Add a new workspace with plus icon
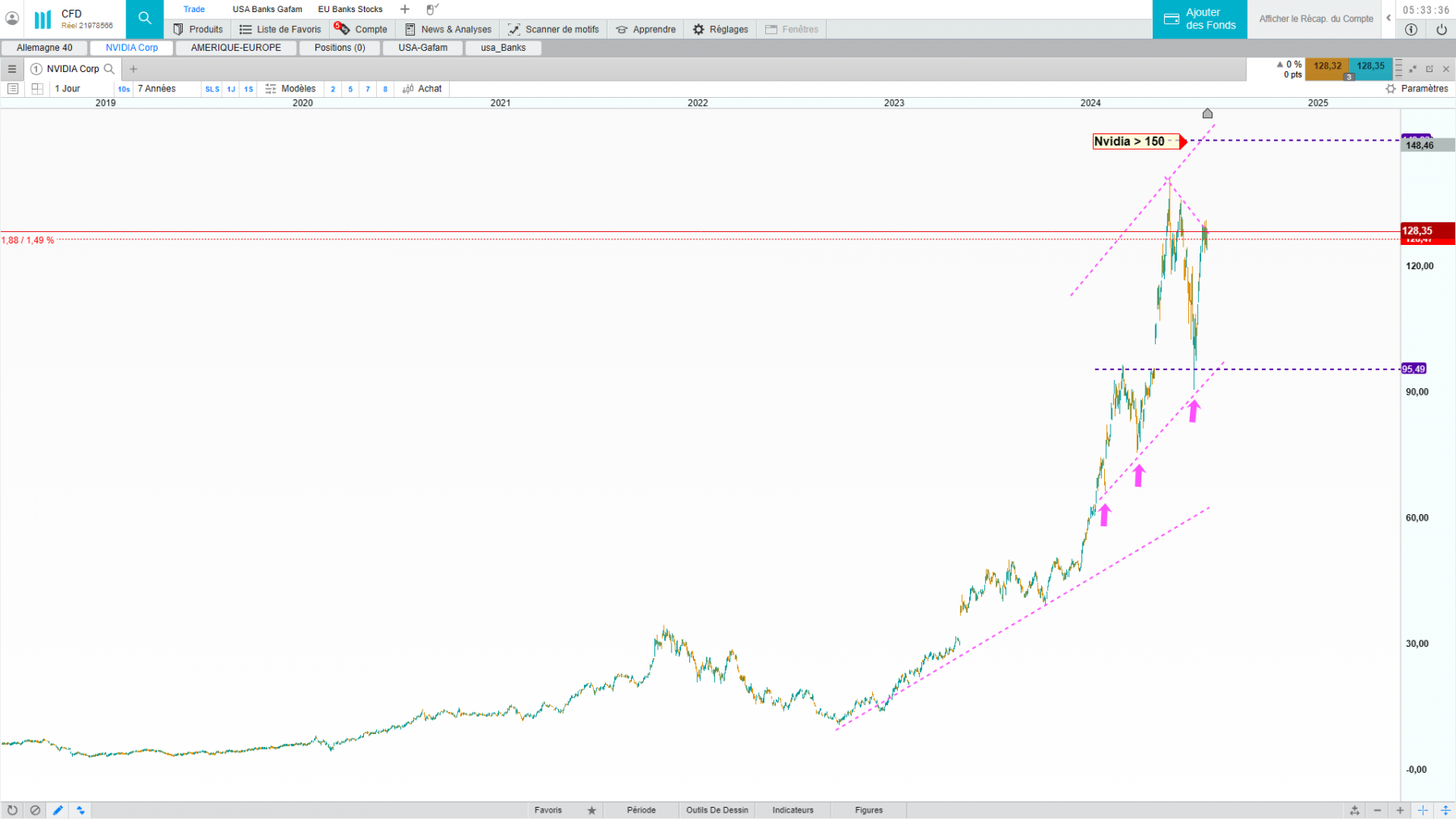Viewport: 1456px width, 819px height. 405,10
